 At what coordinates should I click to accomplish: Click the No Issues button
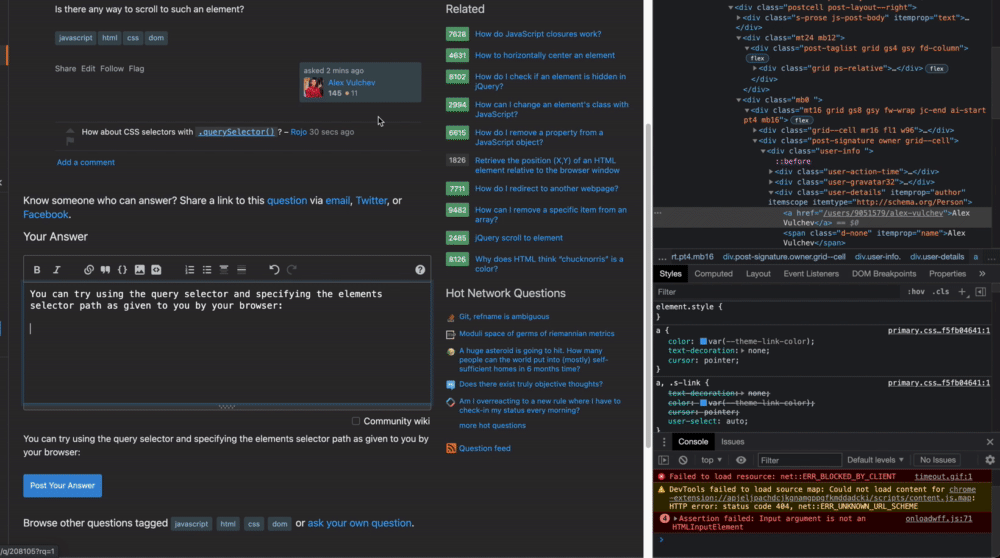click(x=938, y=460)
